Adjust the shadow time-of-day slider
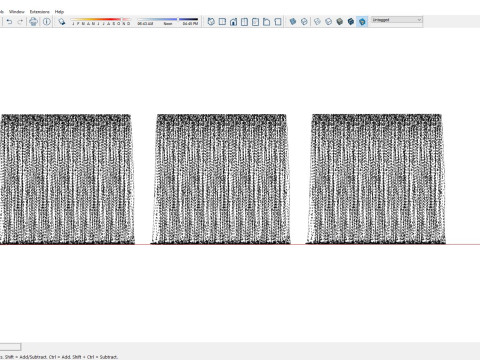Image resolution: width=480 pixels, height=360 pixels. [x=168, y=19]
